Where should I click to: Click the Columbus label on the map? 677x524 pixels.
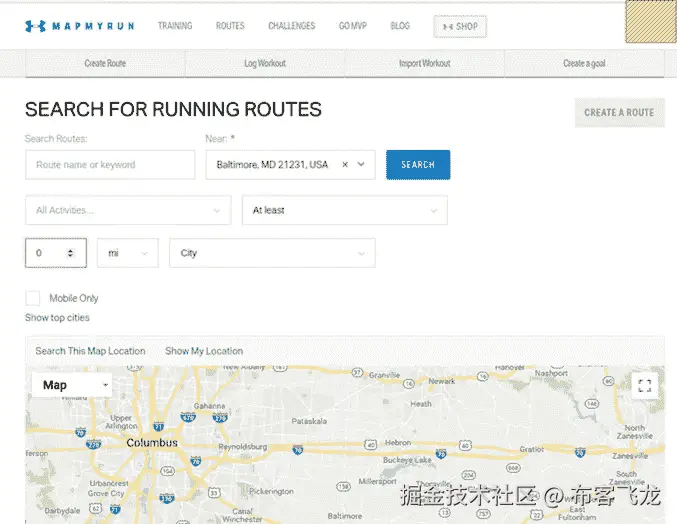[x=152, y=443]
